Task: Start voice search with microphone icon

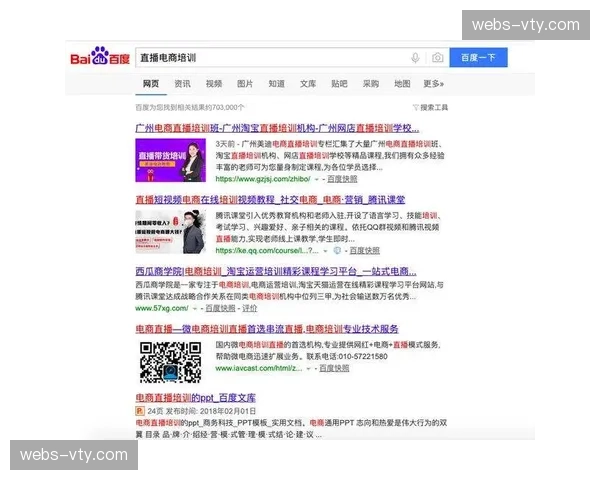Action: [415, 58]
